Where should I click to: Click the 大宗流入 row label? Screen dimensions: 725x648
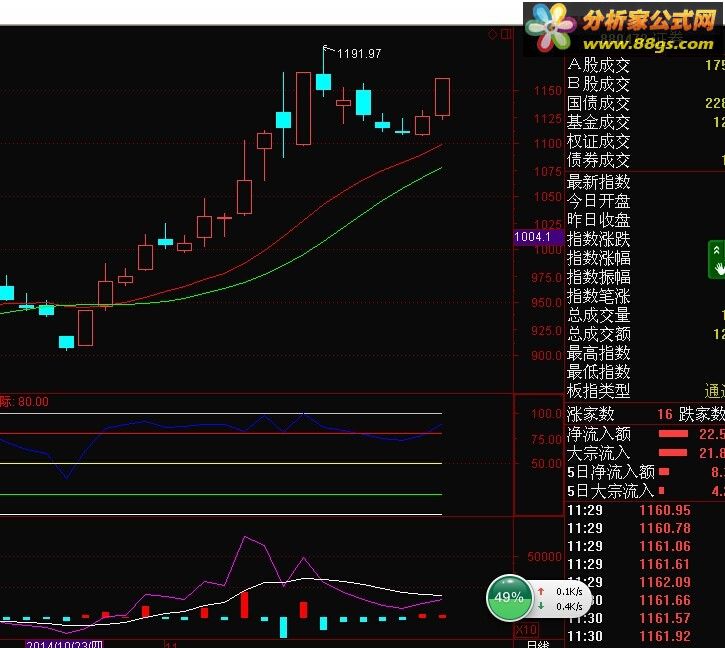(x=598, y=453)
